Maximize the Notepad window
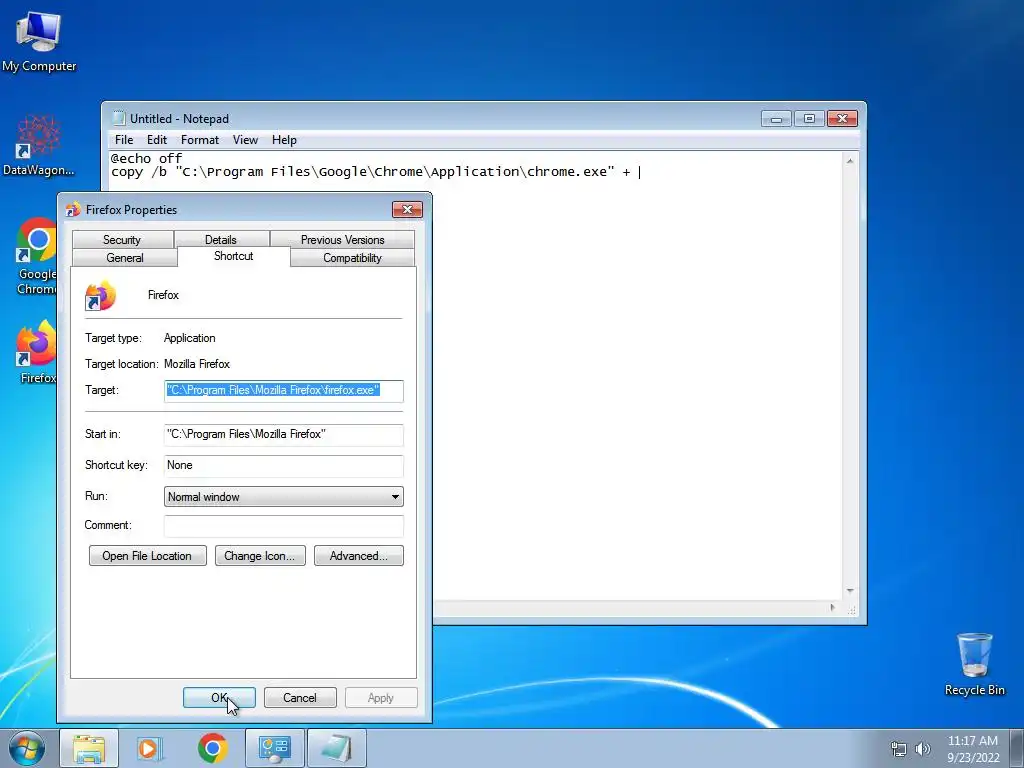The width and height of the screenshot is (1024, 768). [x=809, y=119]
